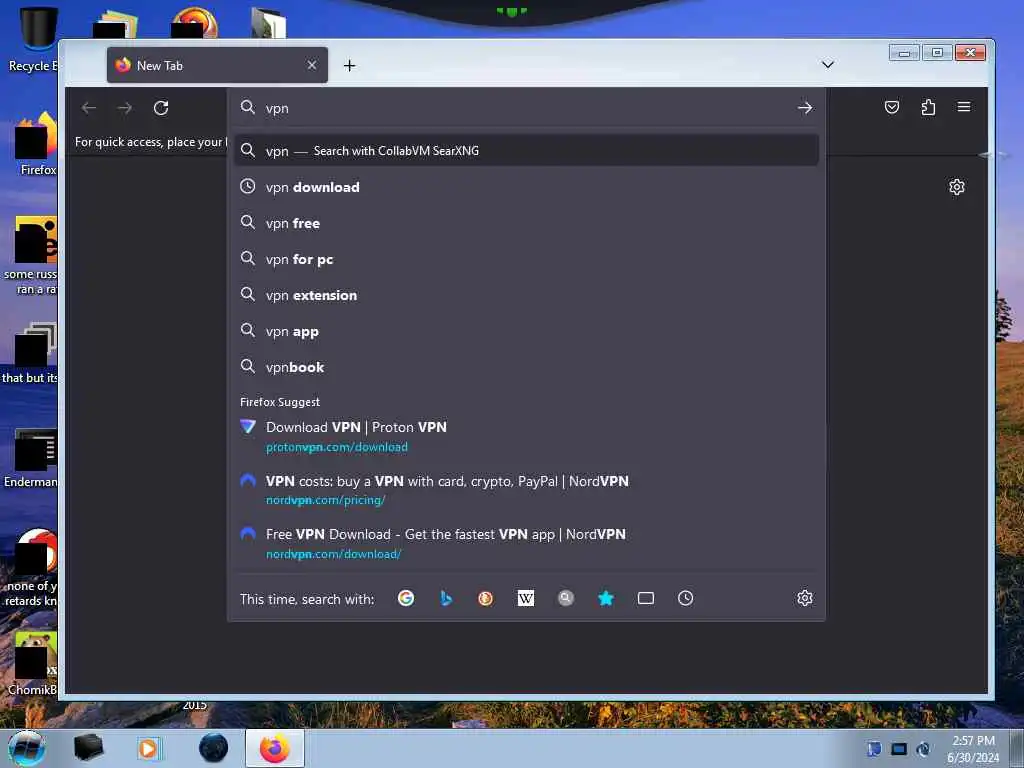Open the Firefox hamburger menu
The width and height of the screenshot is (1024, 768).
click(x=964, y=107)
